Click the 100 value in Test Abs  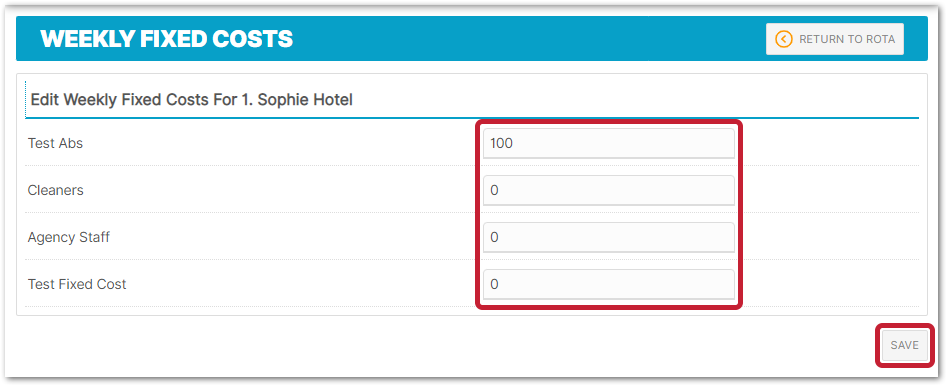pos(501,143)
